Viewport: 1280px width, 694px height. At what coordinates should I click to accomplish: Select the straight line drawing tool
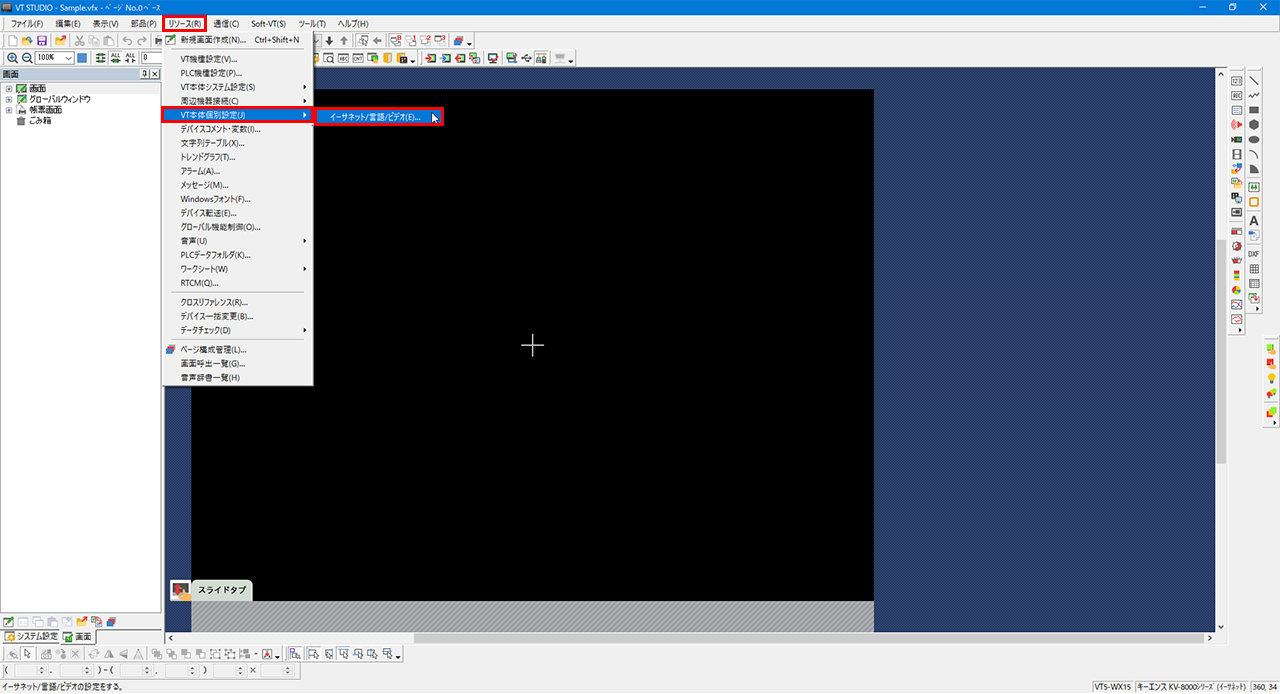click(1254, 80)
